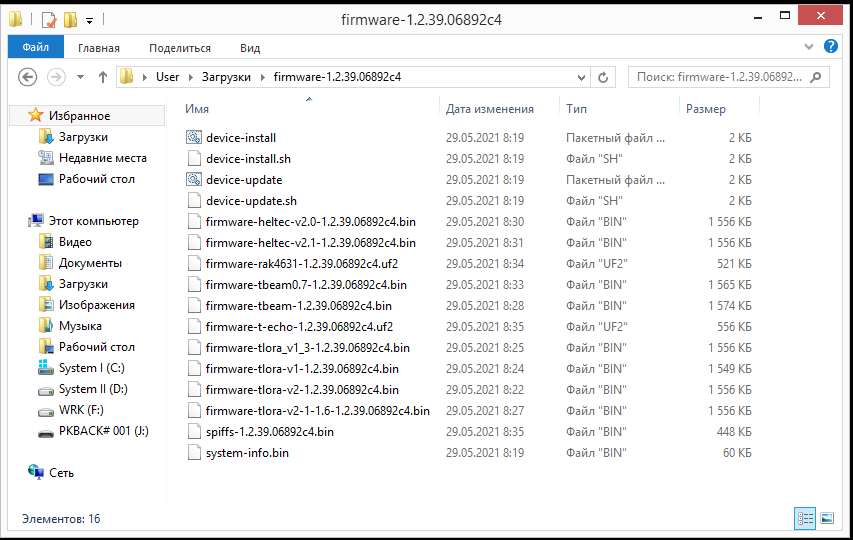853x540 pixels.
Task: Select firmware-rak4631-1.2.39.06892c4.uf2 file icon
Action: click(194, 264)
